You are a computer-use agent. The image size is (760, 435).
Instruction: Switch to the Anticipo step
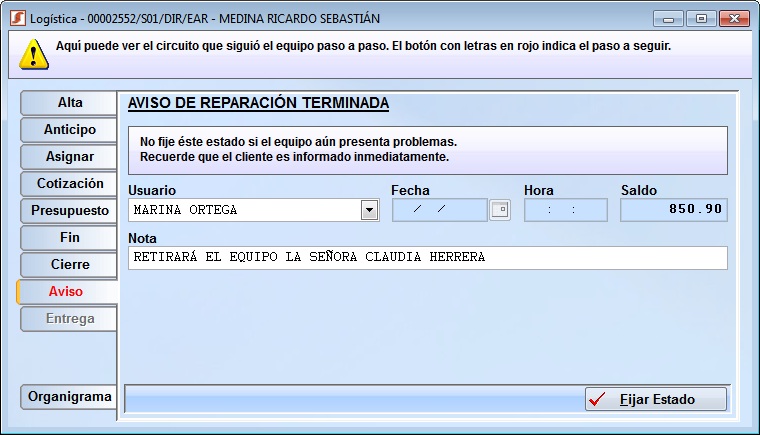point(69,130)
